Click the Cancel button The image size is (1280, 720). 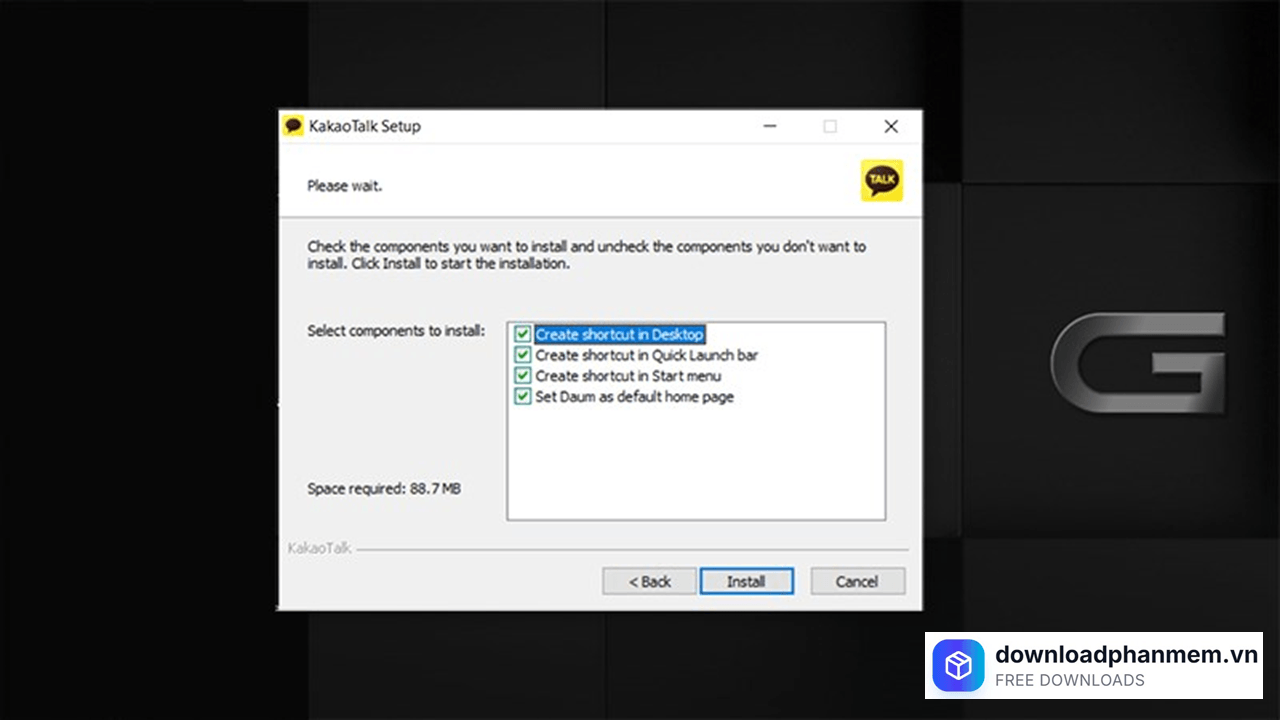857,581
